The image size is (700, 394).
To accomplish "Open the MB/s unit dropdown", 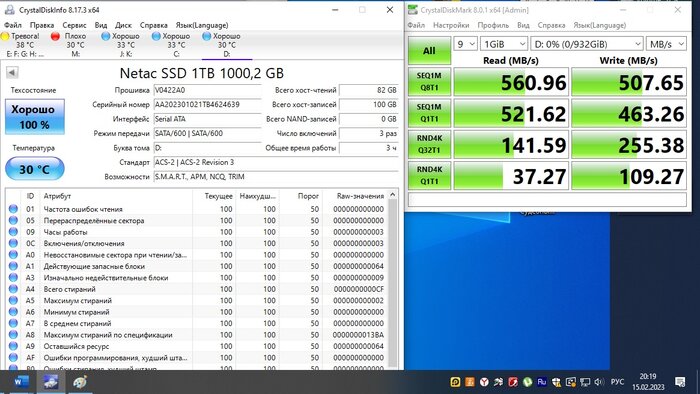I will [x=666, y=44].
